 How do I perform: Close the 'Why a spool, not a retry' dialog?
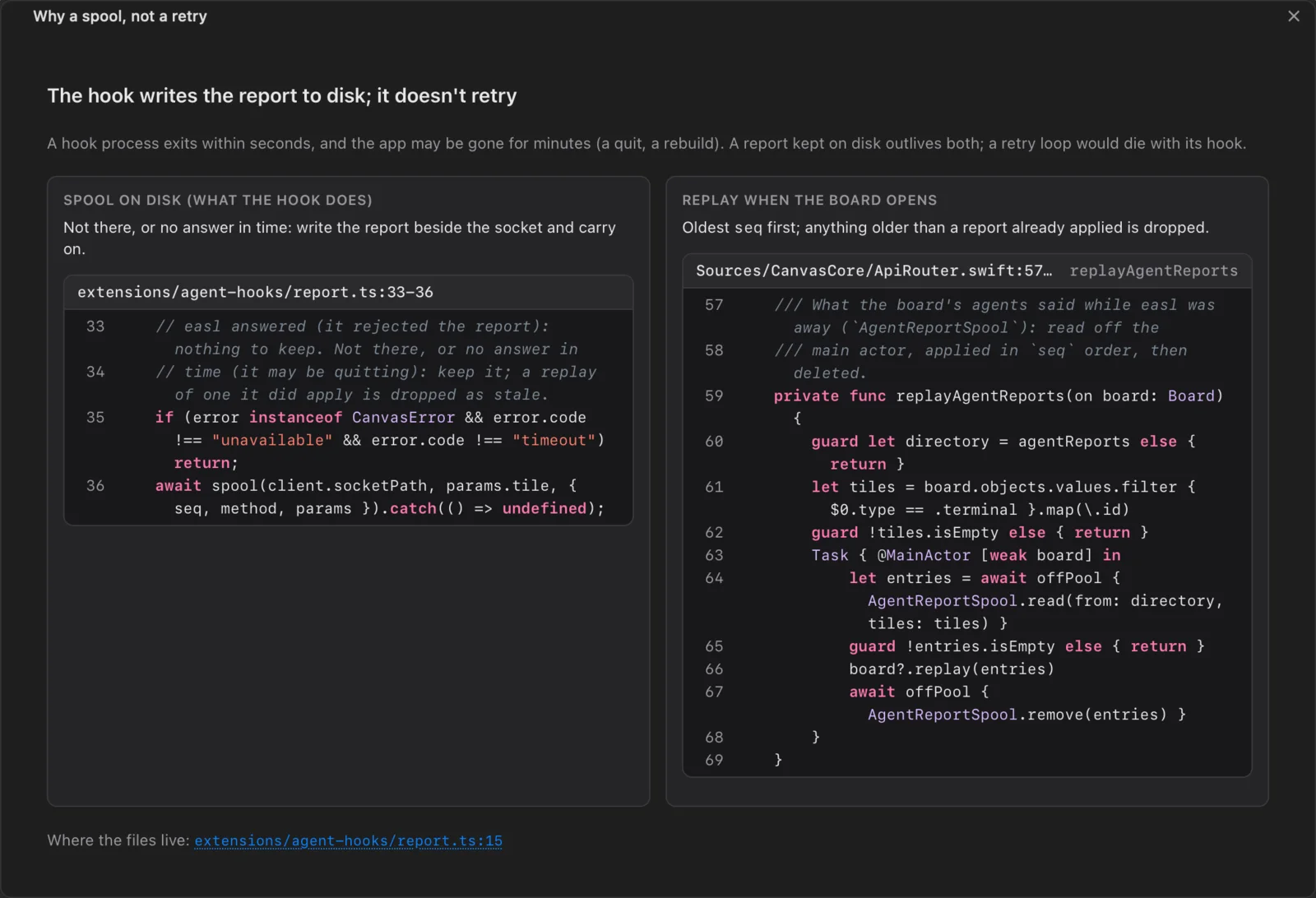(1293, 16)
